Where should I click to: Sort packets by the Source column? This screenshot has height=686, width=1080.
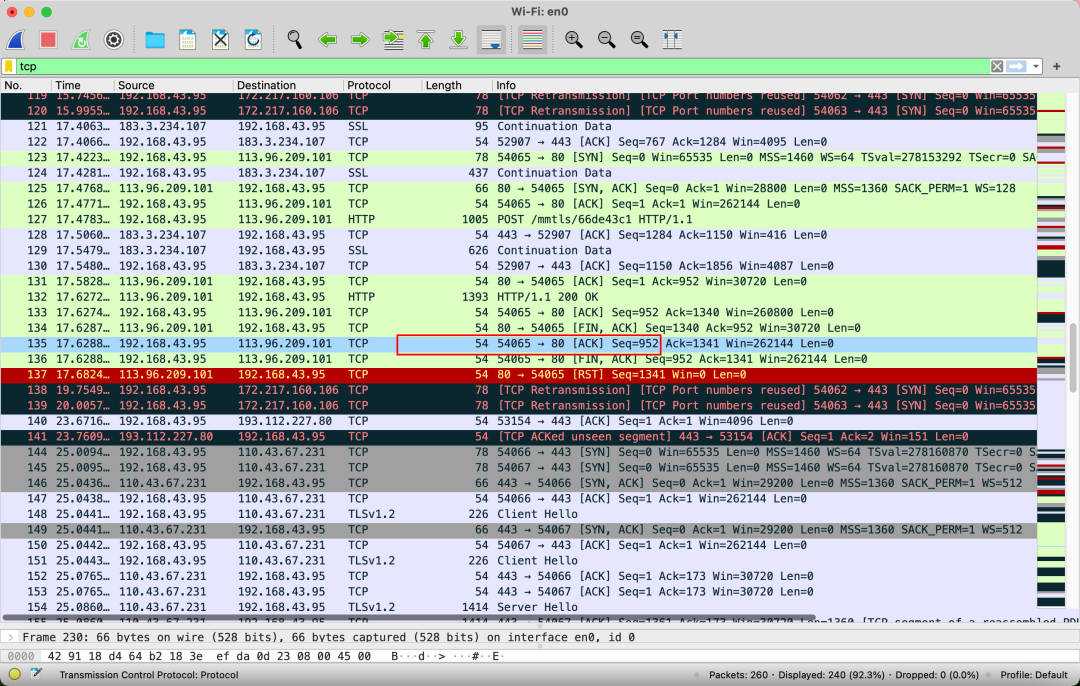174,85
